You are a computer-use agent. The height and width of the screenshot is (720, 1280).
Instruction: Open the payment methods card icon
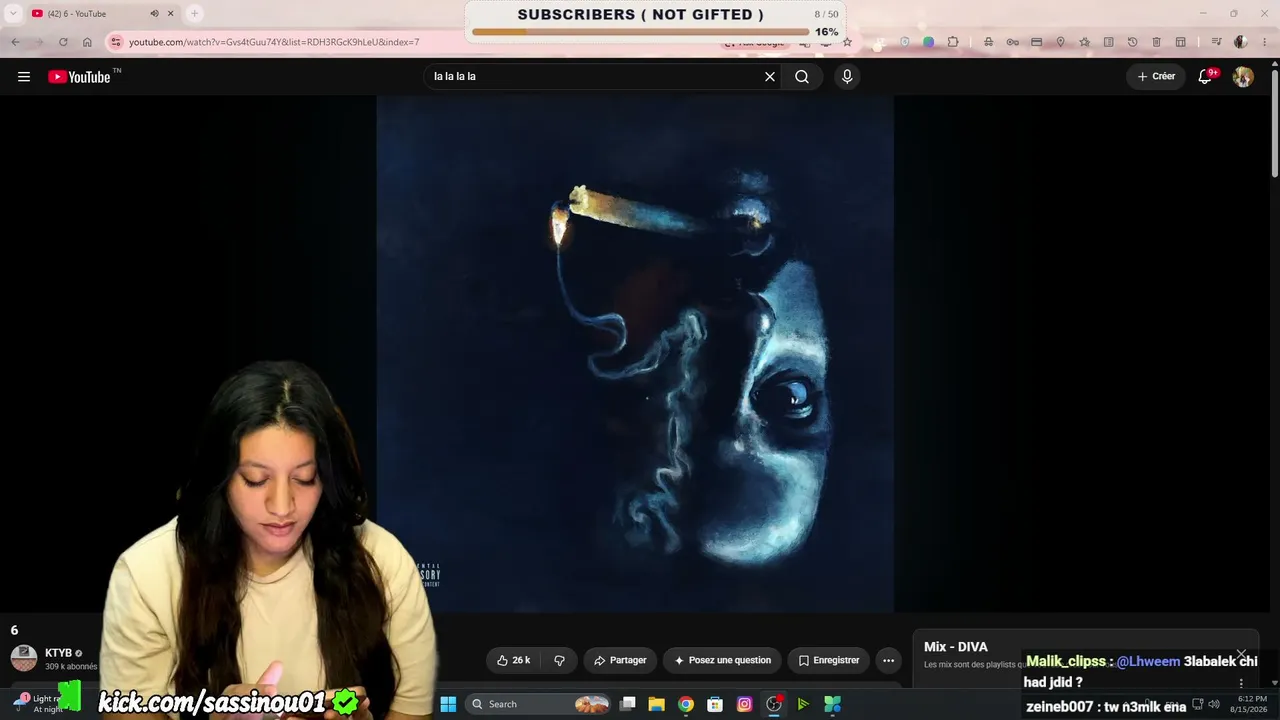pyautogui.click(x=1036, y=42)
